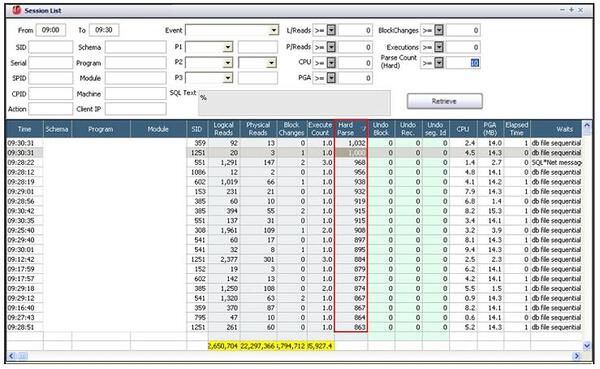The height and width of the screenshot is (369, 600).
Task: Click the horizontal scroll right arrow
Action: click(x=577, y=356)
